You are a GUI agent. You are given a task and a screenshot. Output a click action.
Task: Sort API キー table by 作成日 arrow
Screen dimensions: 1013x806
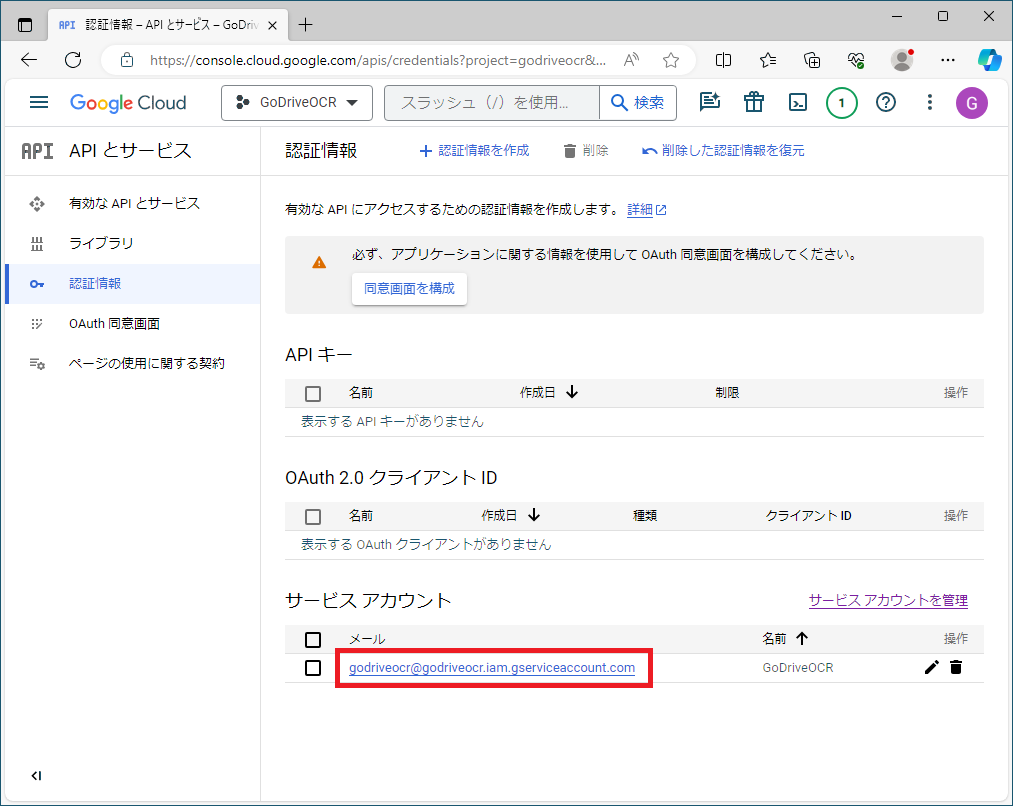[572, 392]
